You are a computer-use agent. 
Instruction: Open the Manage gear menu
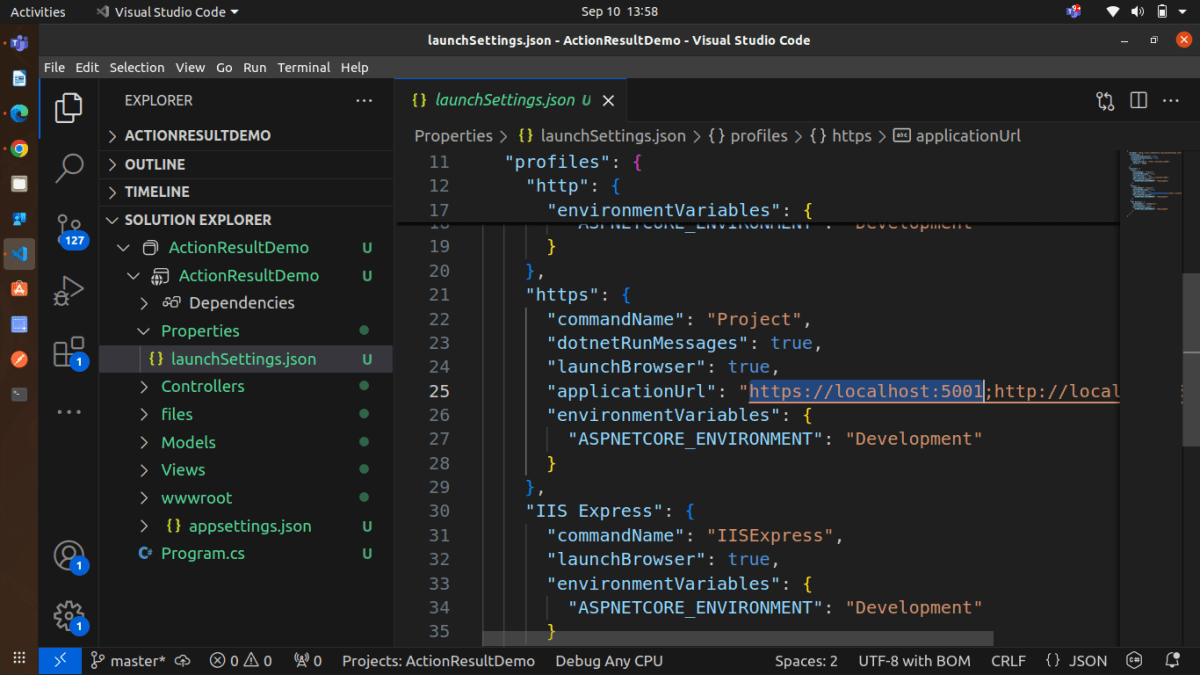68,617
